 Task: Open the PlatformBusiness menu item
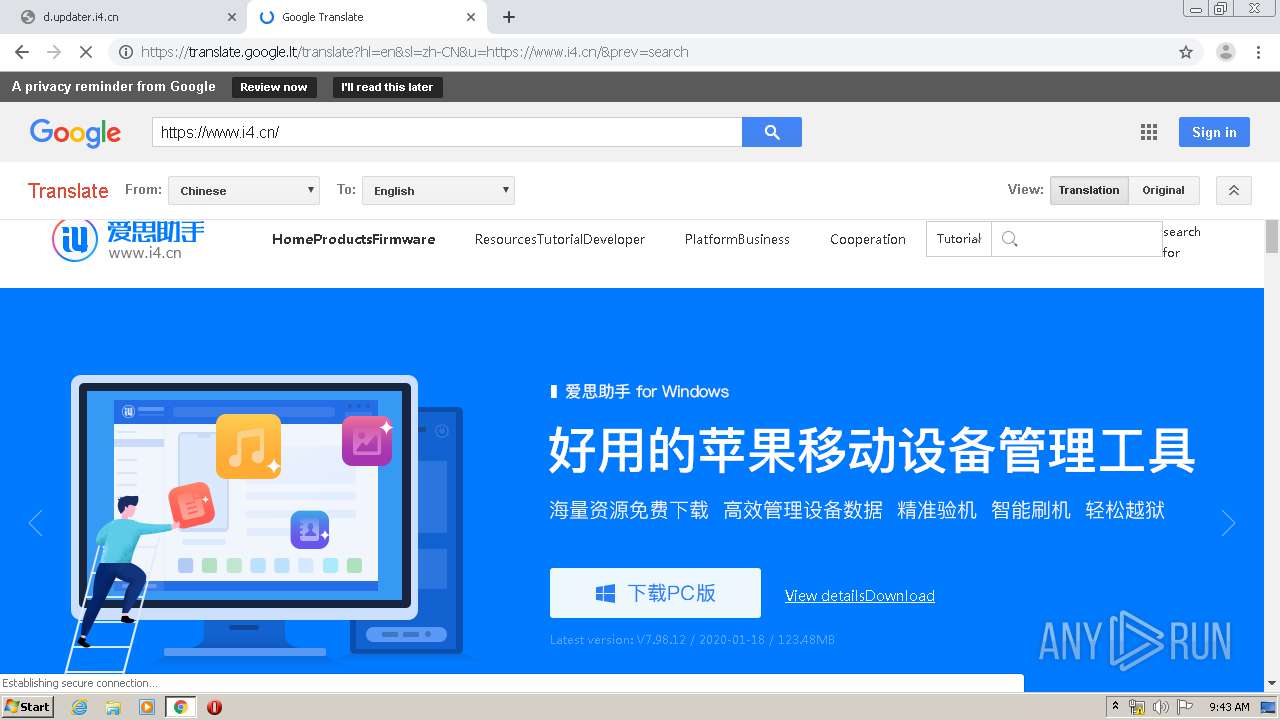tap(737, 239)
